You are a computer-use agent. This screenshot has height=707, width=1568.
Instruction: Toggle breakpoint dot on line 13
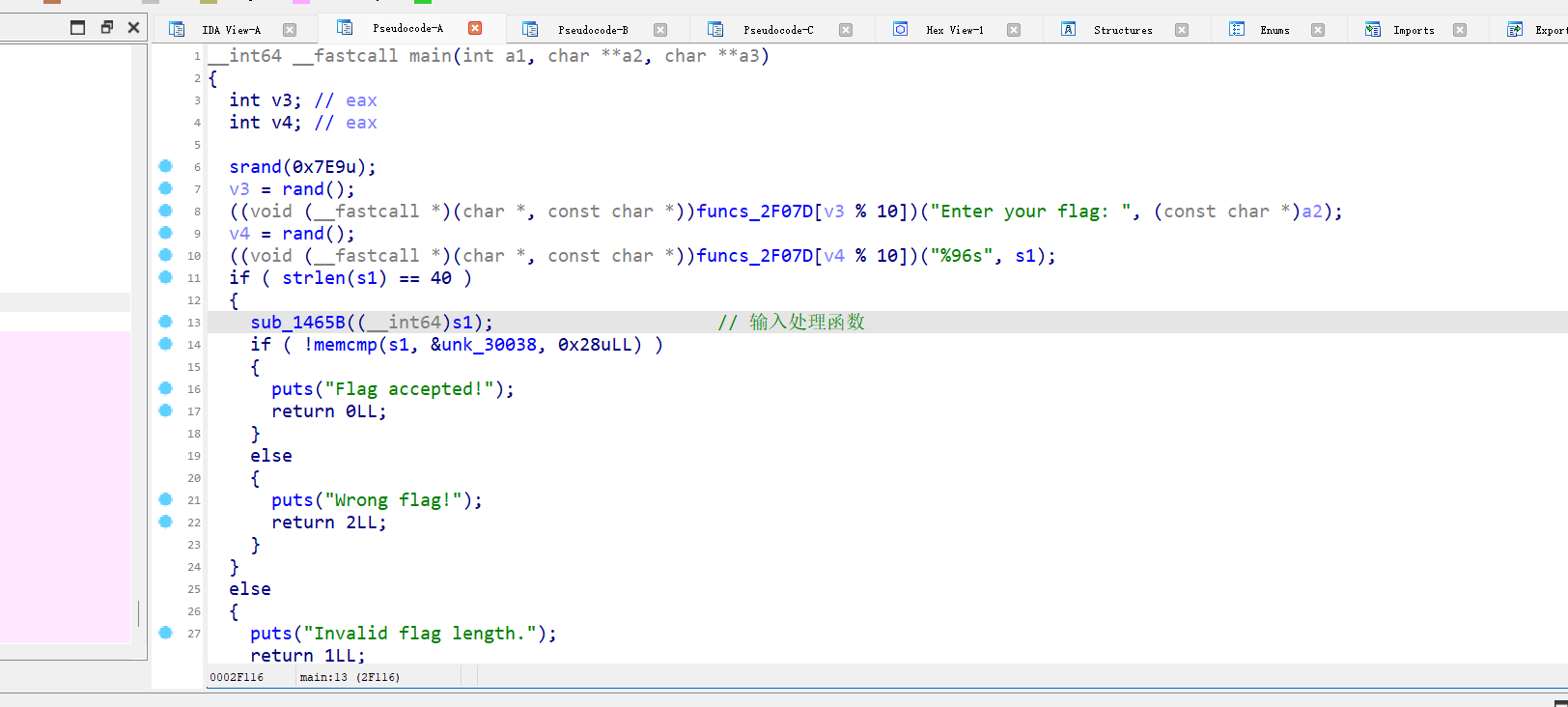tap(165, 322)
